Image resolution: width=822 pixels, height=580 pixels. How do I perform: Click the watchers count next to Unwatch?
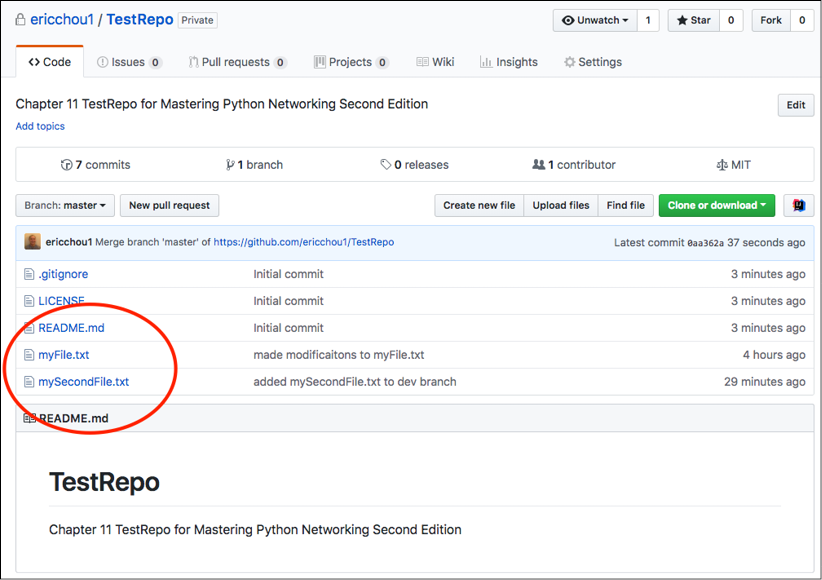click(648, 20)
